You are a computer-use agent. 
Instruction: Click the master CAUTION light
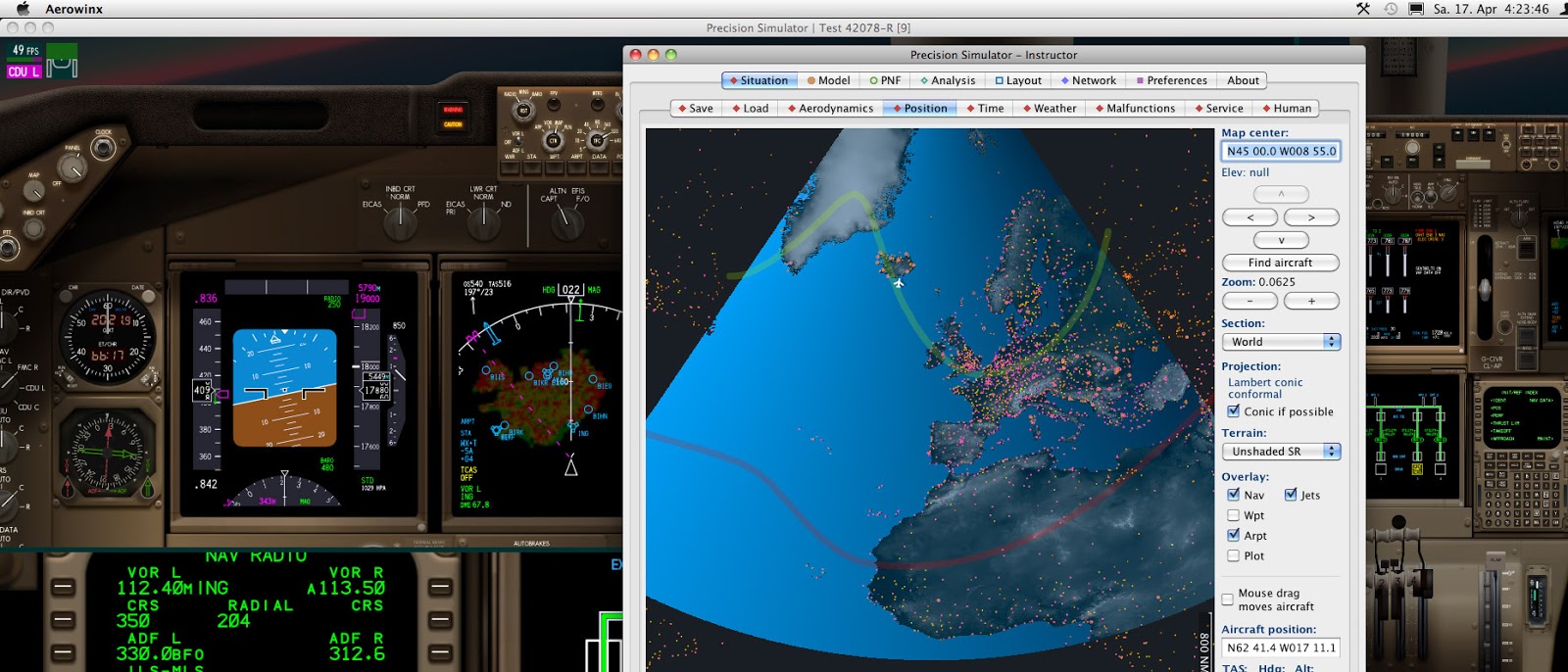pos(453,124)
